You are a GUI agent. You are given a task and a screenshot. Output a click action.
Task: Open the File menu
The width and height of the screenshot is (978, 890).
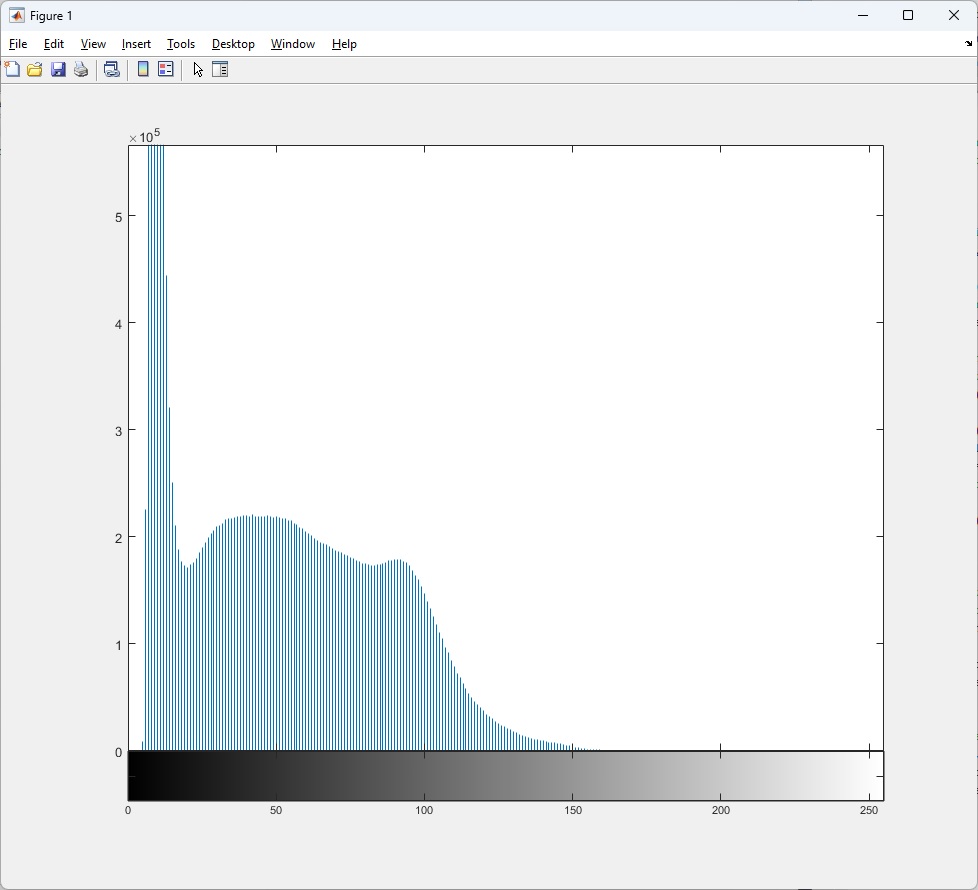(18, 44)
